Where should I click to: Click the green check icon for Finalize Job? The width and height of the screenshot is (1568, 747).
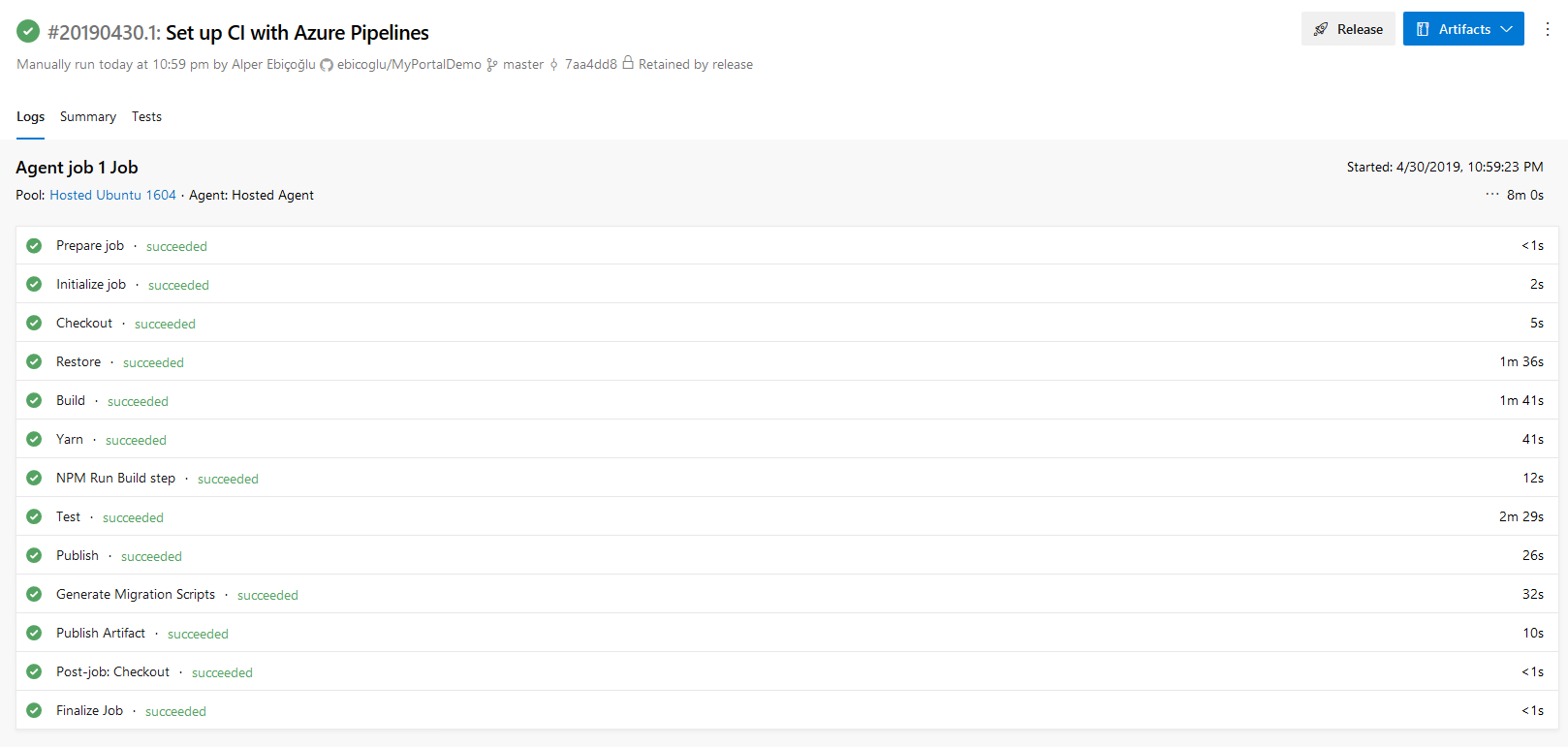pos(34,710)
